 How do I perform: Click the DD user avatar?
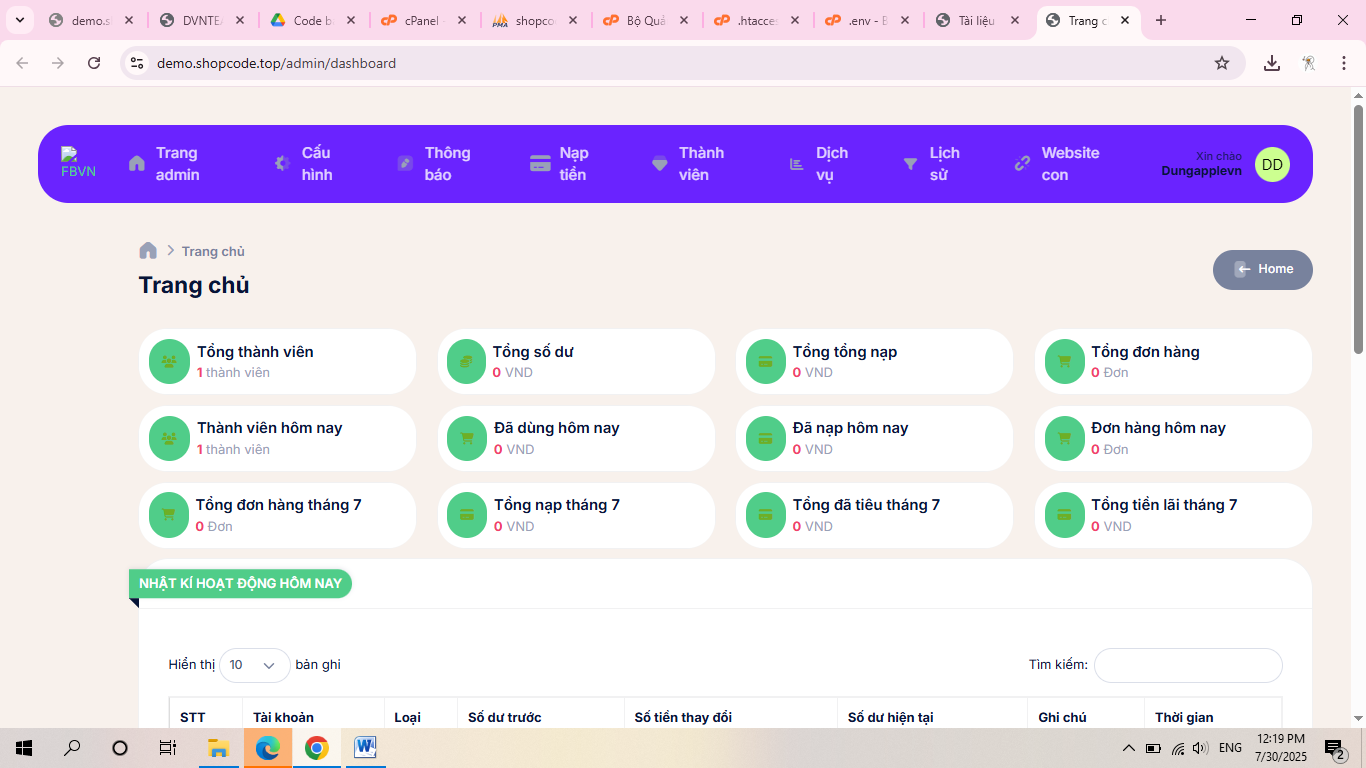pyautogui.click(x=1272, y=164)
